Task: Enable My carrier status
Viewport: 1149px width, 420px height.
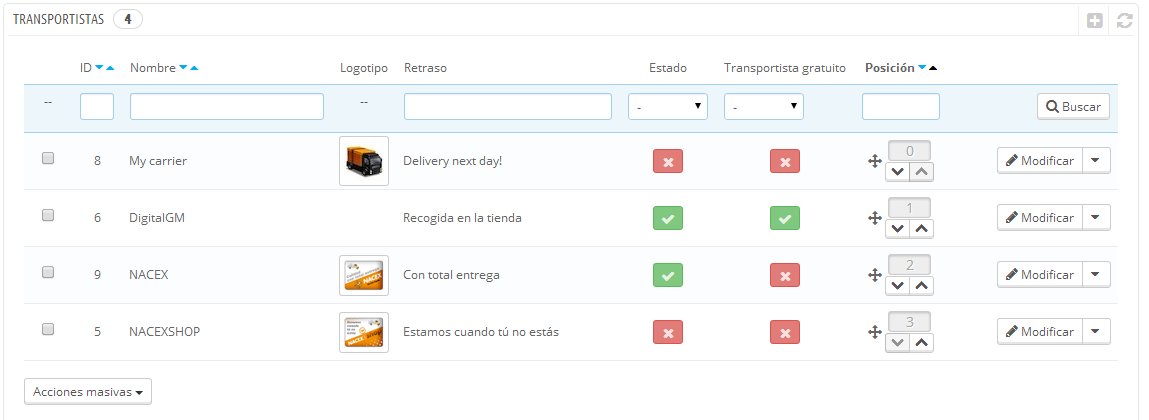Action: tap(668, 161)
